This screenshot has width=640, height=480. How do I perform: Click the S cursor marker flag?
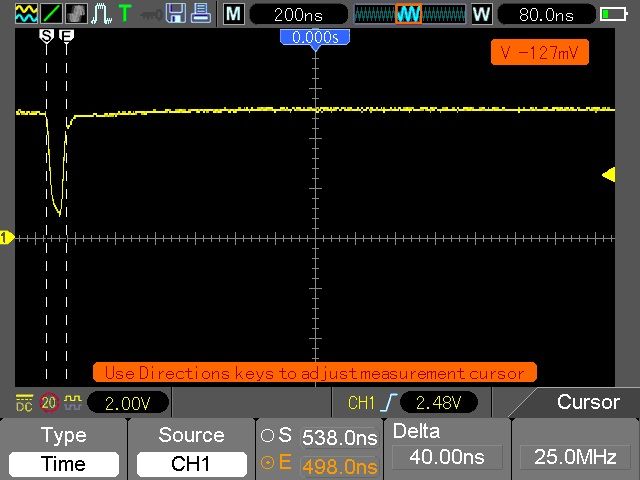pos(47,36)
